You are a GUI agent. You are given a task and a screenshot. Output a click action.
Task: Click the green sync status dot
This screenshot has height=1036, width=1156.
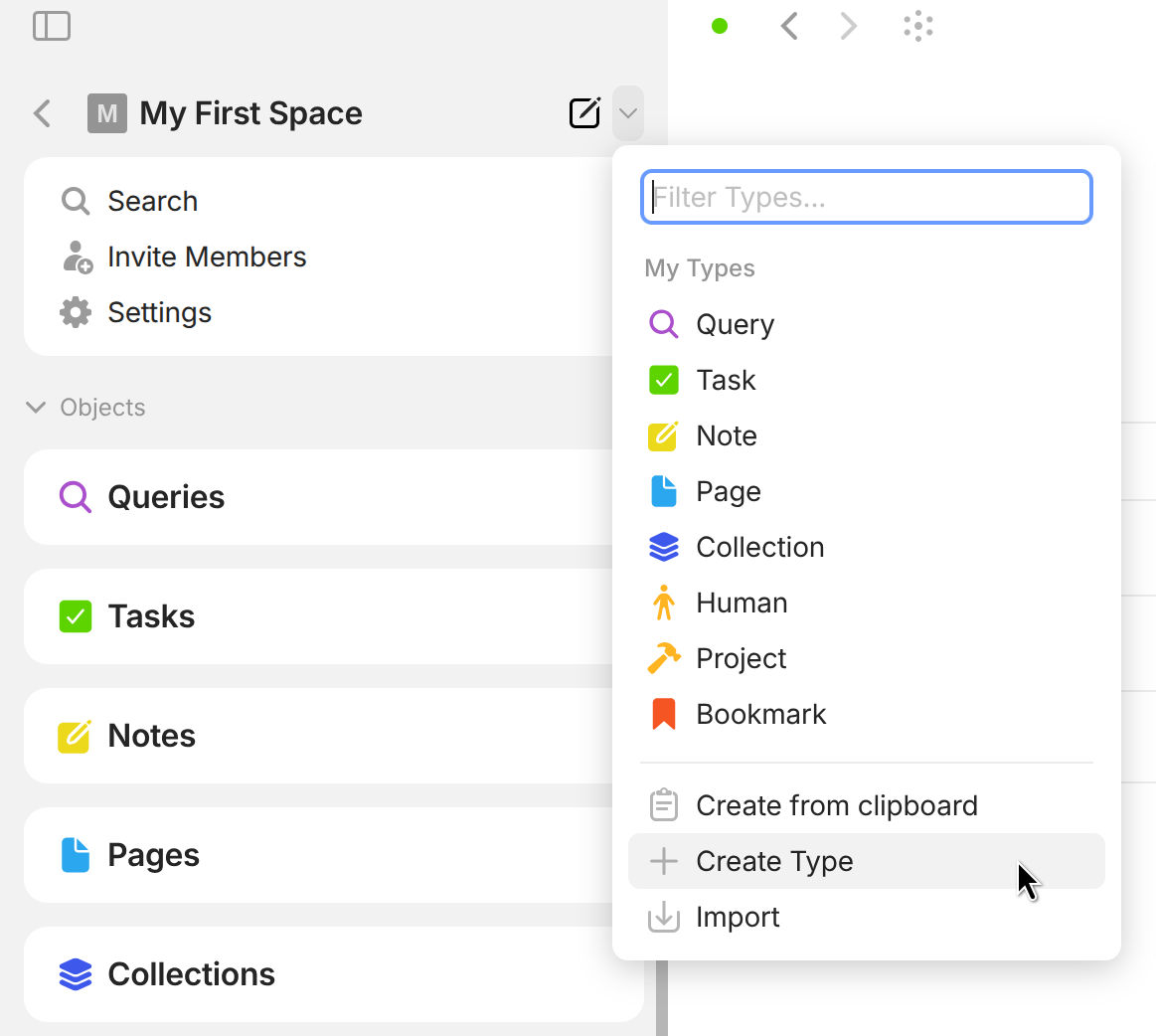pos(720,26)
